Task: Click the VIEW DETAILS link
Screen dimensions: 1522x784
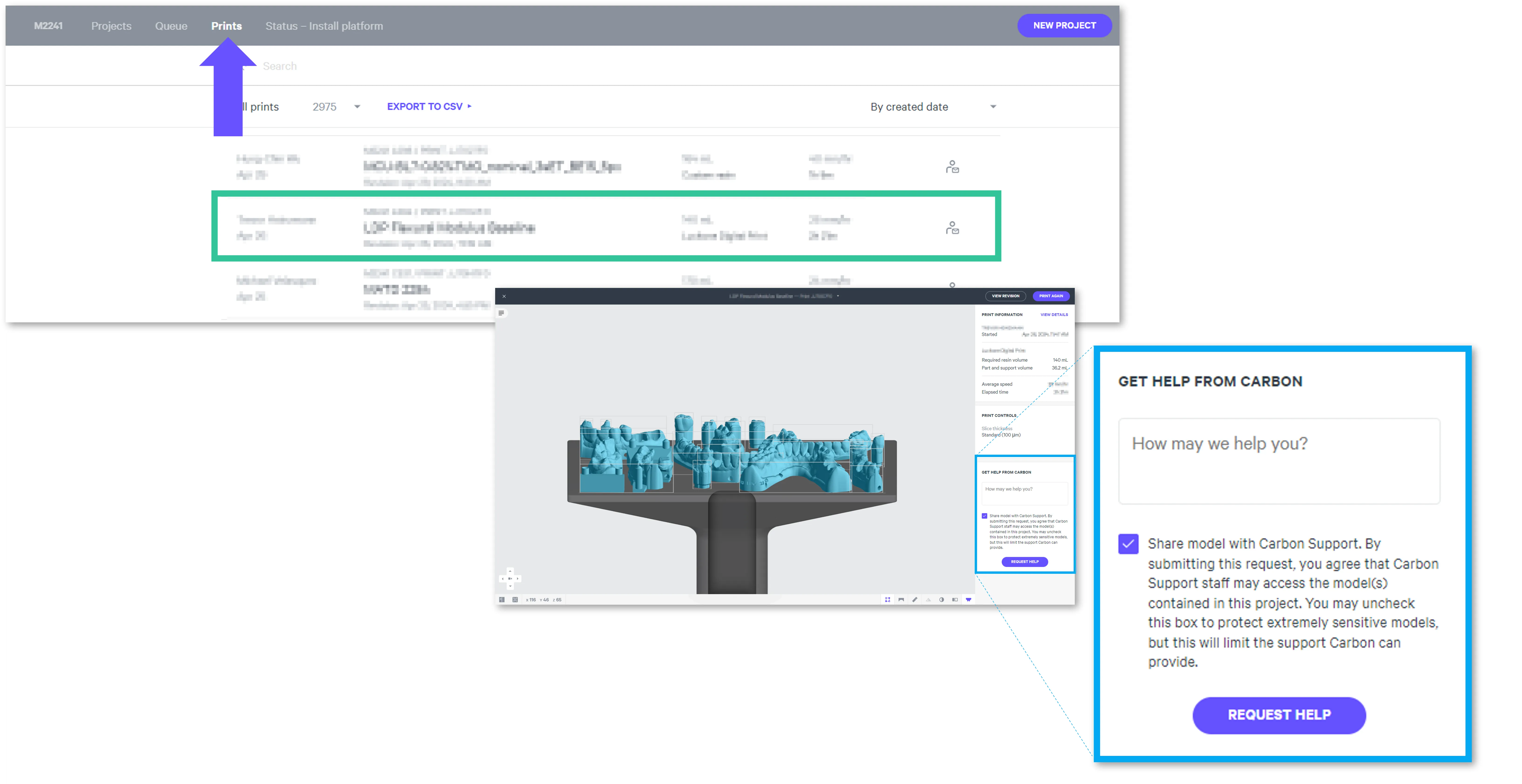Action: 1054,315
